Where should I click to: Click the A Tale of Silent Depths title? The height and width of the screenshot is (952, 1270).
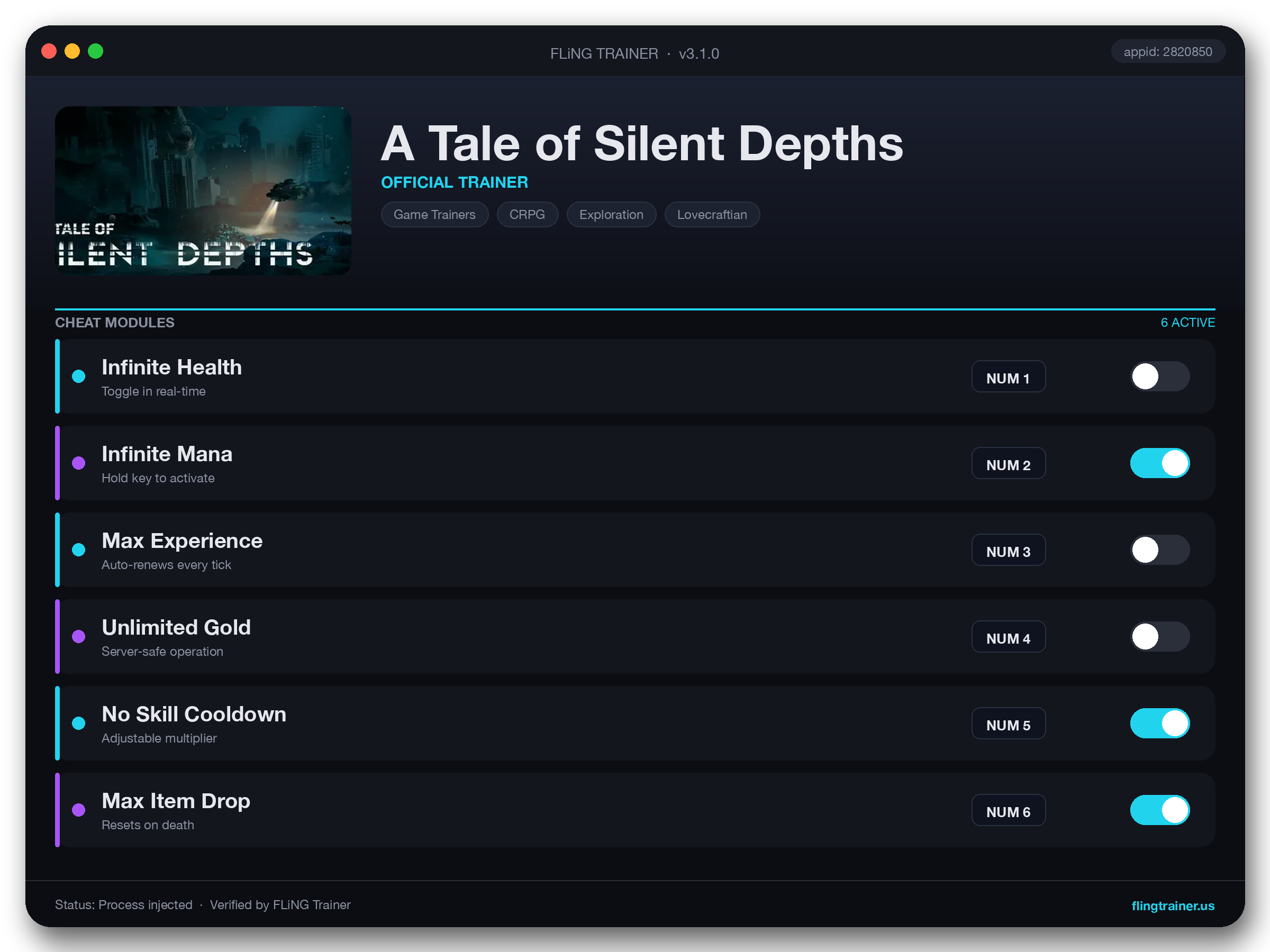click(x=642, y=143)
